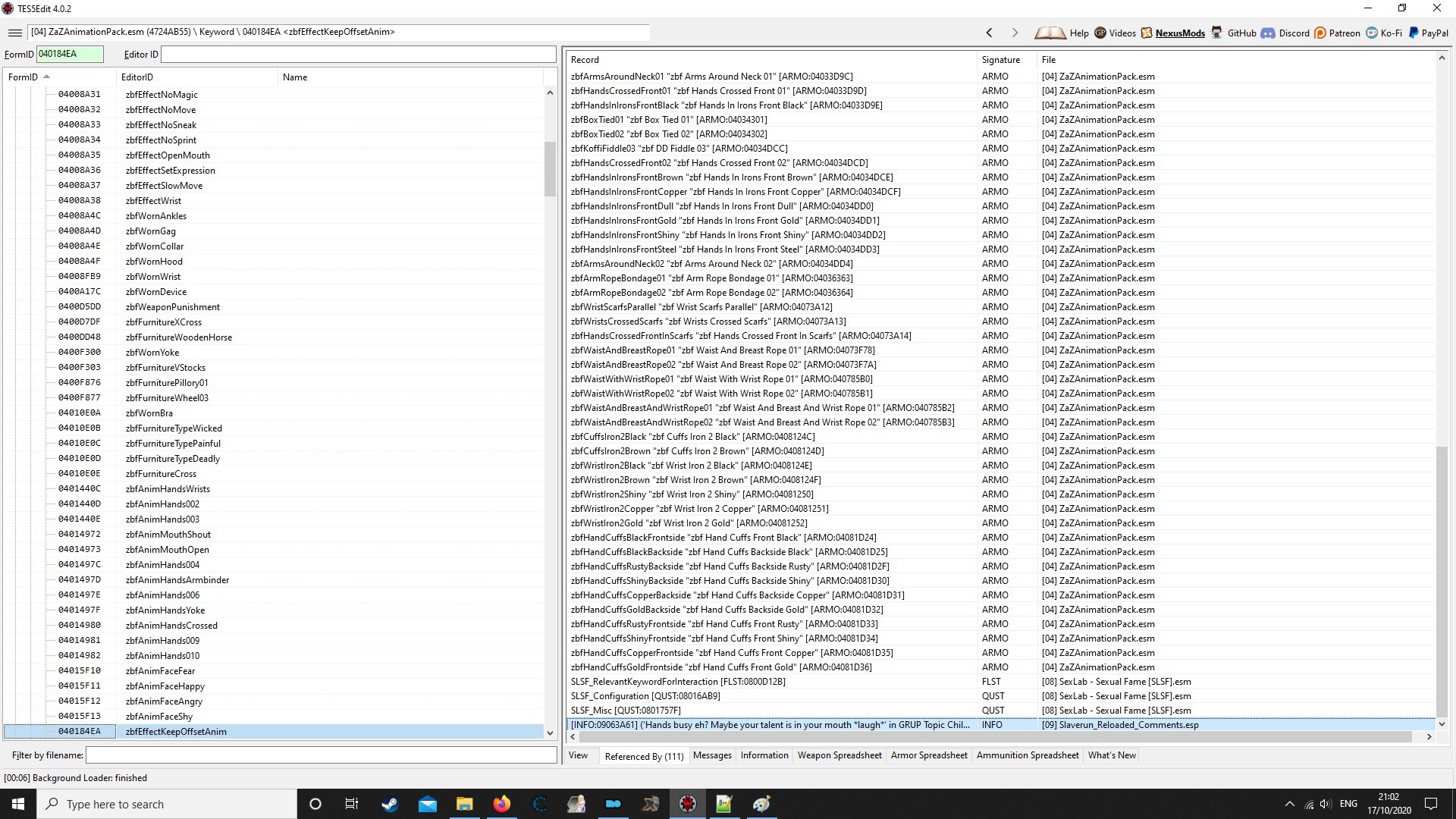
Task: Open File Explorer from the taskbar
Action: (x=464, y=804)
